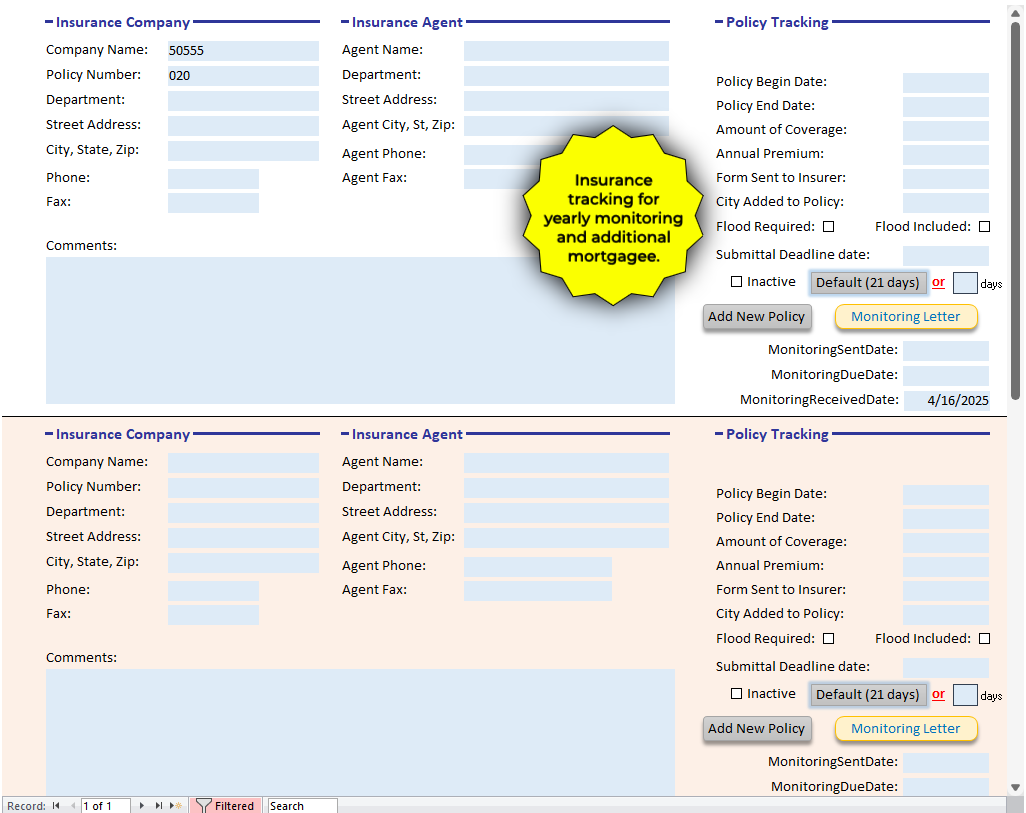Click the Policy Number field showing 020
Screen dimensions: 1026x813
click(x=243, y=76)
